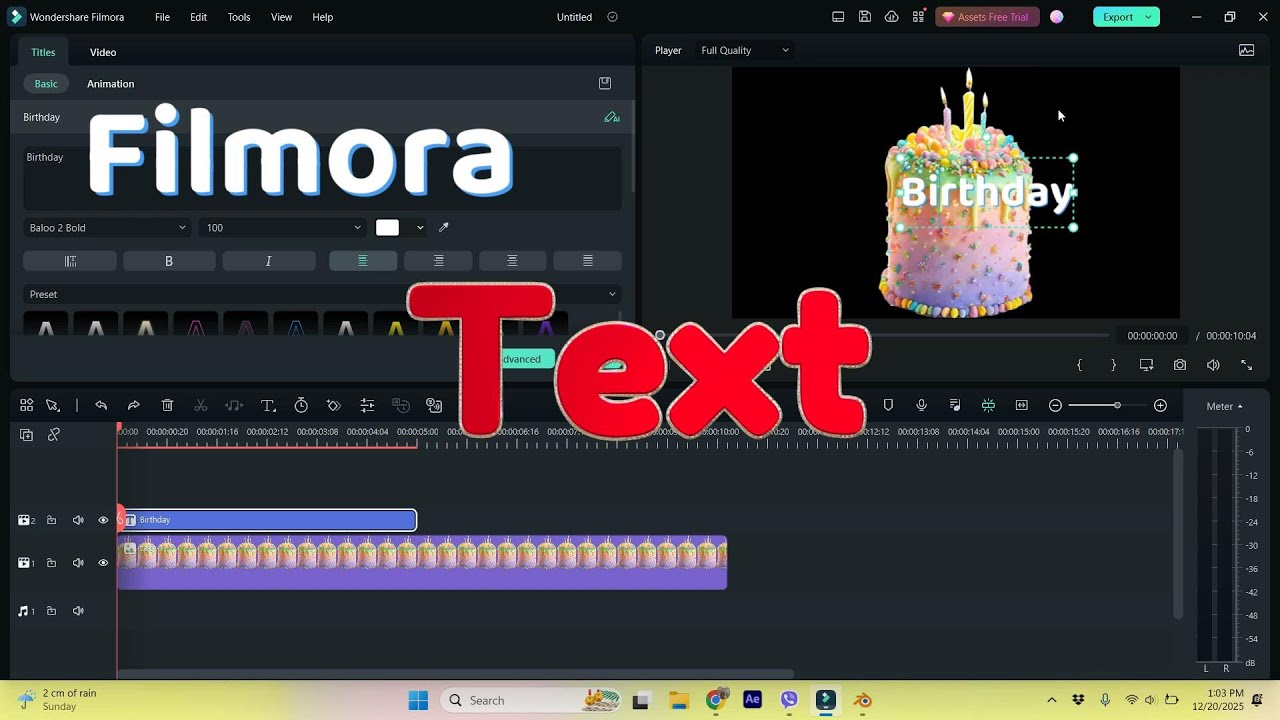Viewport: 1280px width, 720px height.
Task: Add a new track with add-track icon
Action: (26, 435)
